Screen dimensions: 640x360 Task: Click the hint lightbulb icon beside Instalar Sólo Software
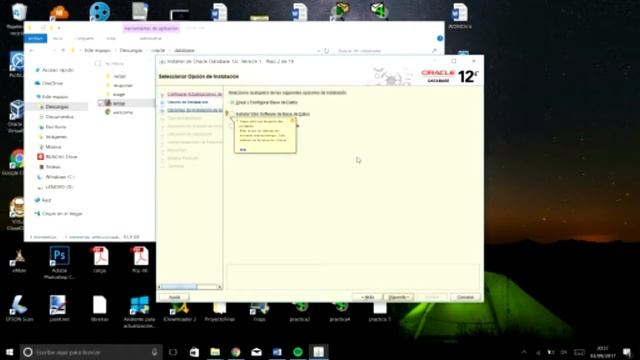[227, 113]
